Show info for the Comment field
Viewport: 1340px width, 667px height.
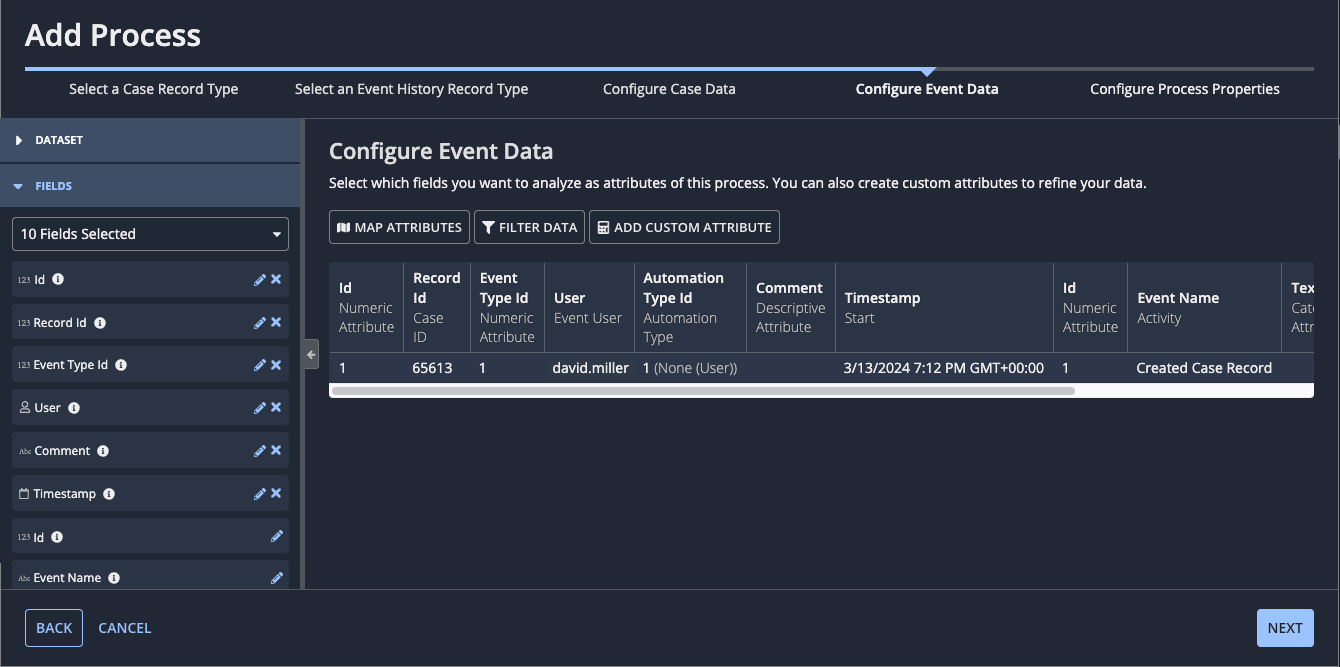coord(103,451)
